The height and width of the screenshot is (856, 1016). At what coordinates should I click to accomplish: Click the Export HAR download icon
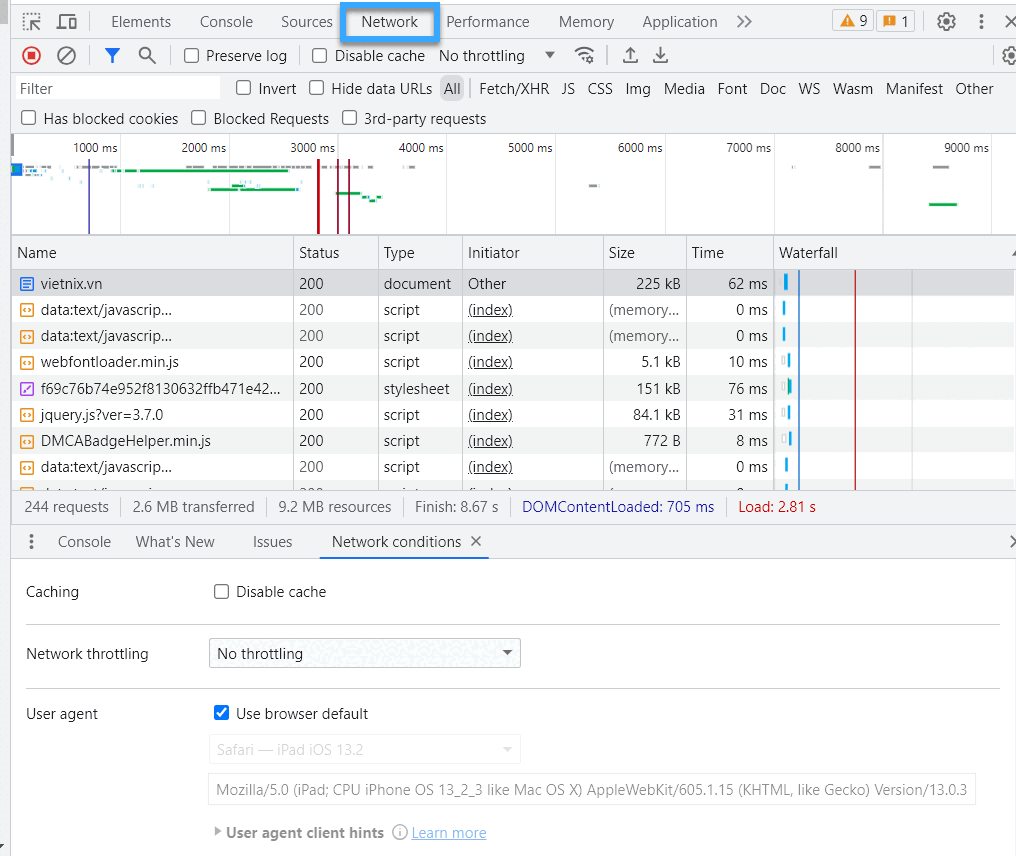tap(660, 56)
